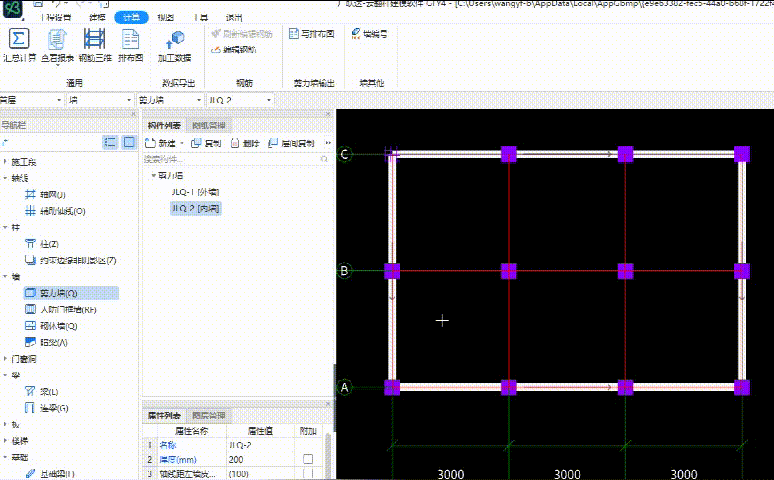This screenshot has height=480, width=774.
Task: Click the green app logo in the top-left corner
Action: [x=13, y=9]
